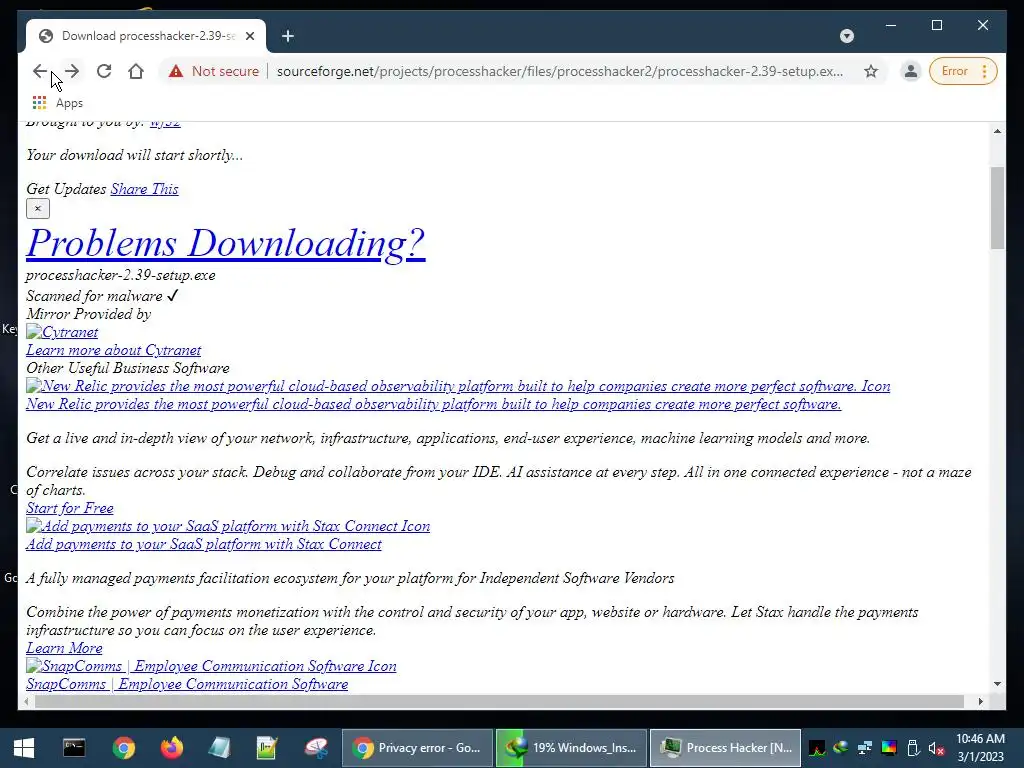Click the horizontal scrollbar thumb
Screen dimensions: 1024x768
tap(500, 701)
